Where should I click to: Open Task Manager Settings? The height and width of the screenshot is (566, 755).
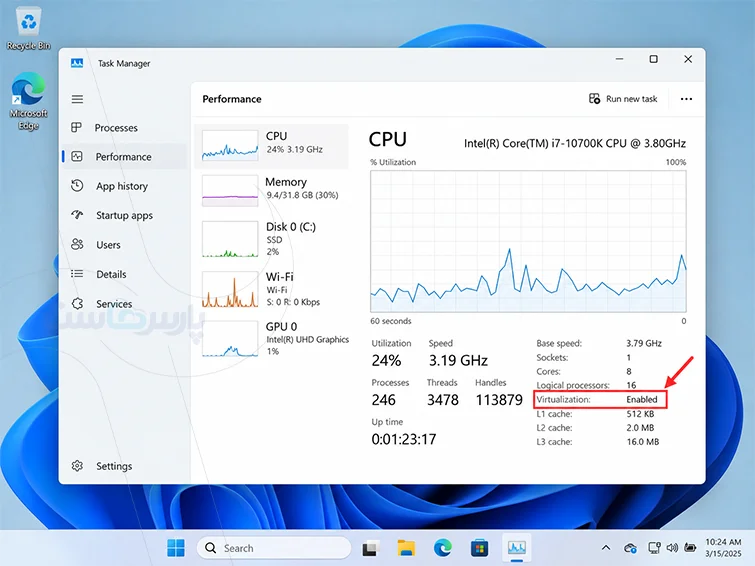click(114, 466)
